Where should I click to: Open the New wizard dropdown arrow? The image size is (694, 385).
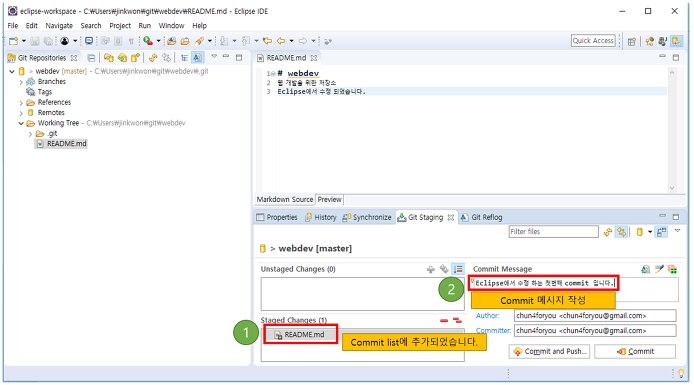pos(24,41)
